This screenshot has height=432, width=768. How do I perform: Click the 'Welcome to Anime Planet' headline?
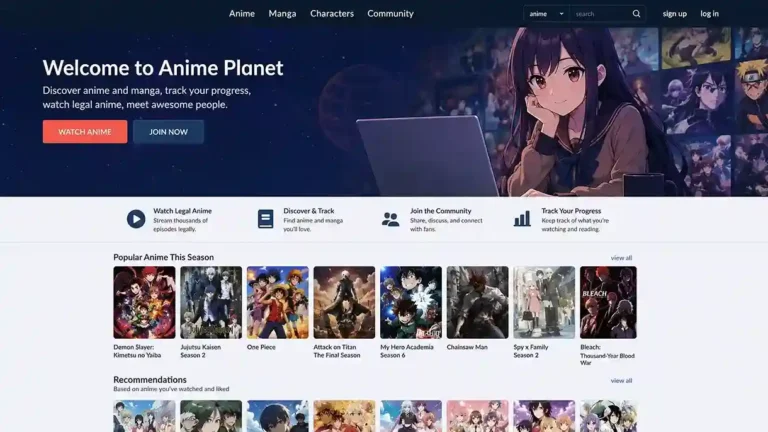(163, 68)
